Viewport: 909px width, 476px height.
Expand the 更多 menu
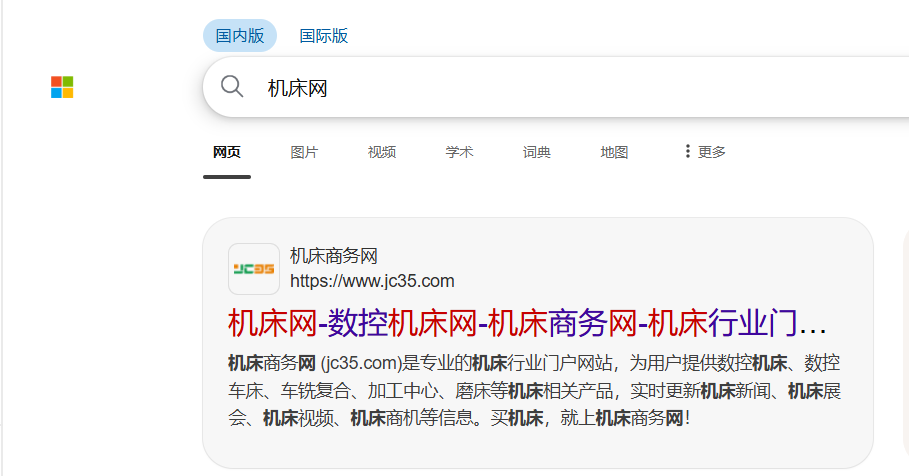click(712, 152)
